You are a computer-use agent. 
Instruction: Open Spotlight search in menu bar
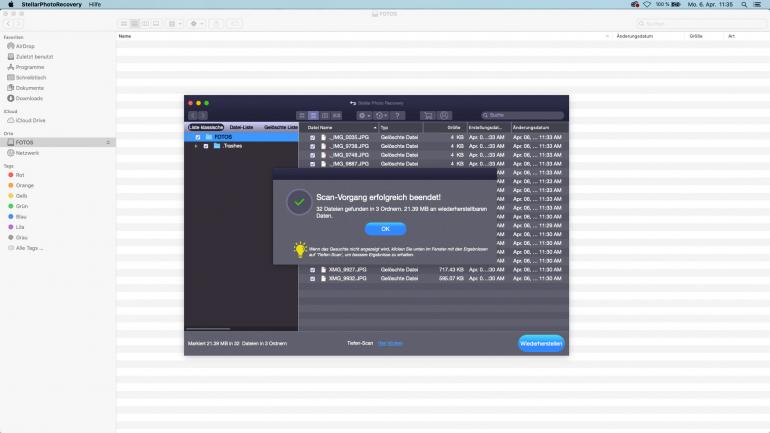[x=744, y=4]
